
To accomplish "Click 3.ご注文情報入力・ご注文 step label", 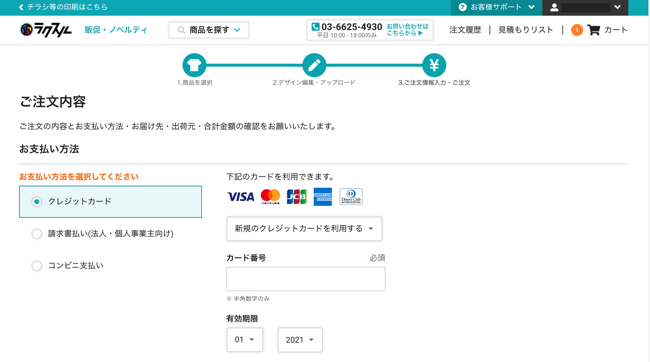I will click(x=434, y=83).
